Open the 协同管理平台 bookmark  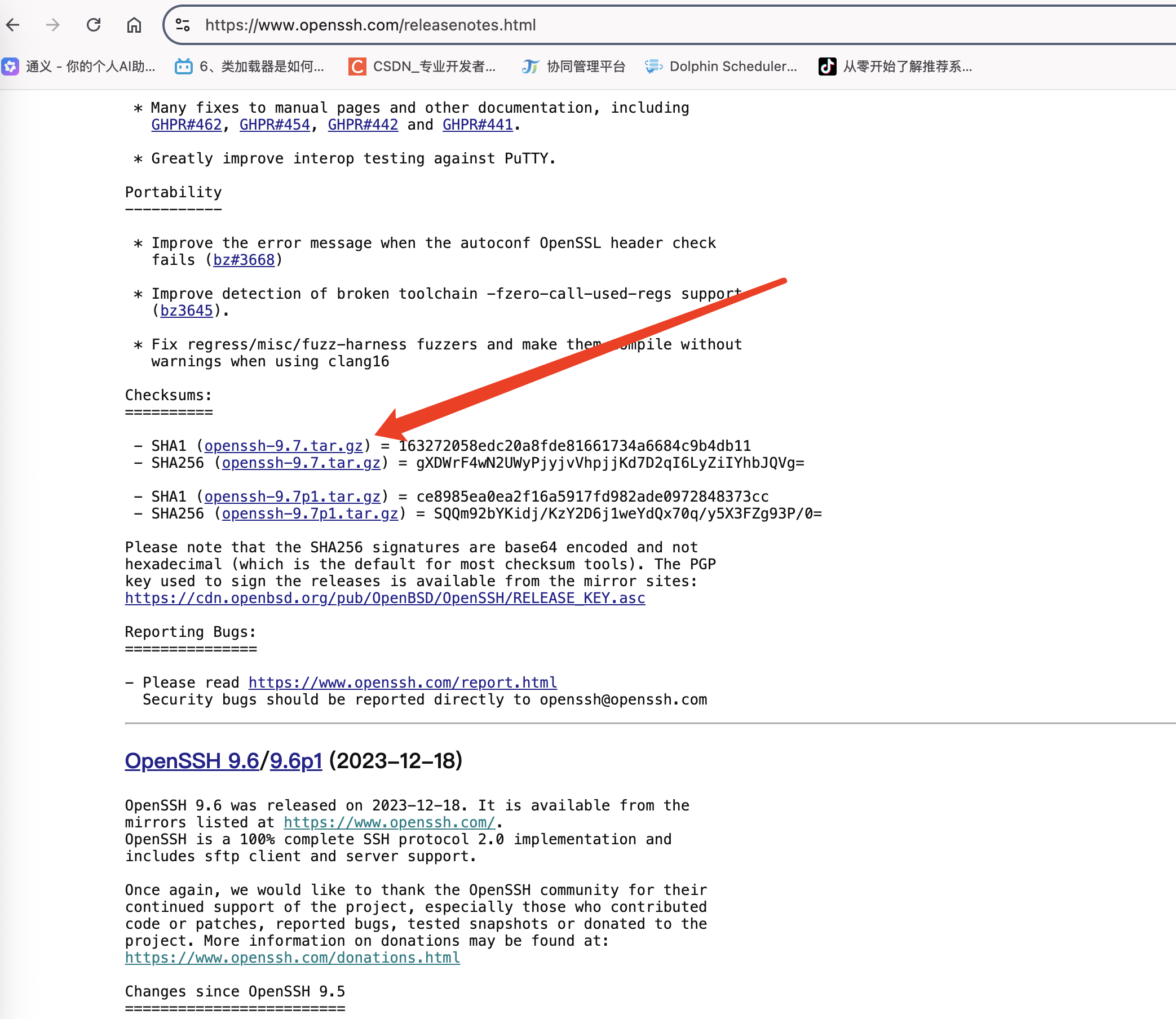point(574,67)
